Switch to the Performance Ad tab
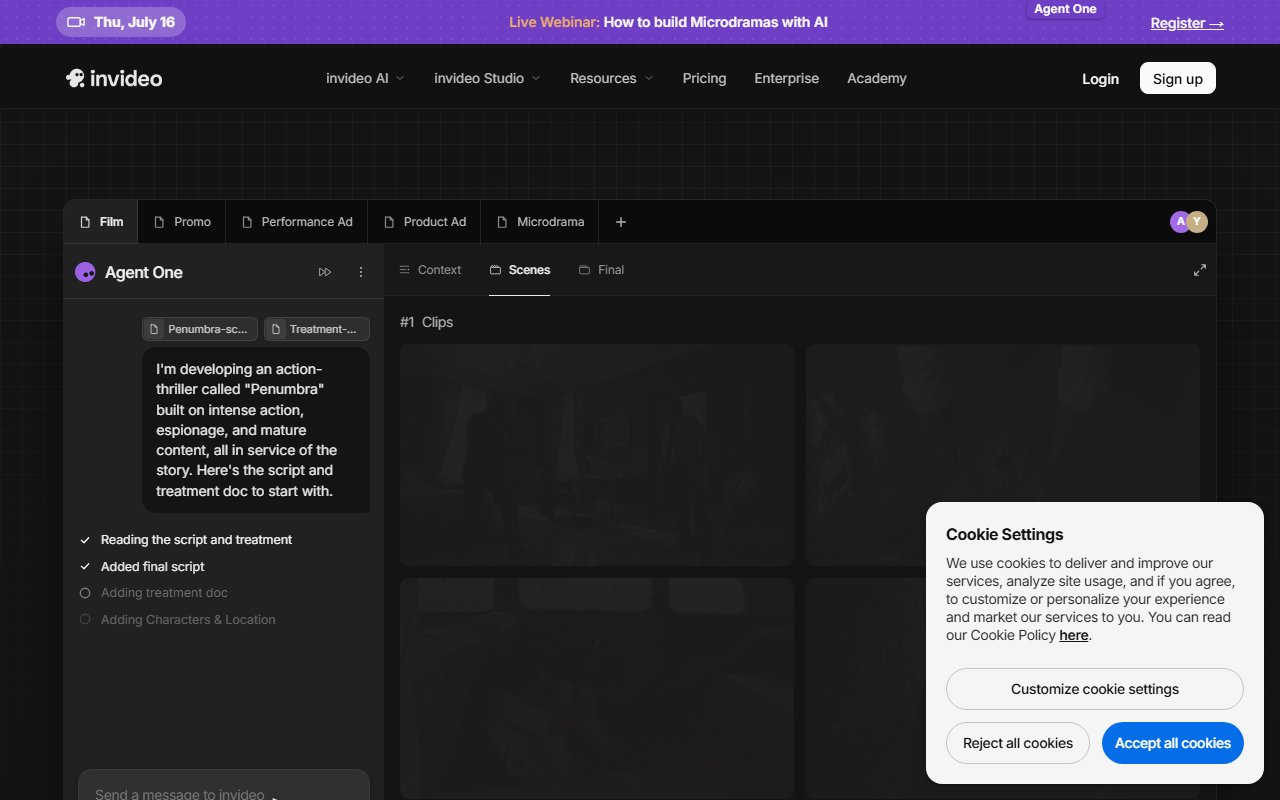Viewport: 1280px width, 800px height. [297, 222]
